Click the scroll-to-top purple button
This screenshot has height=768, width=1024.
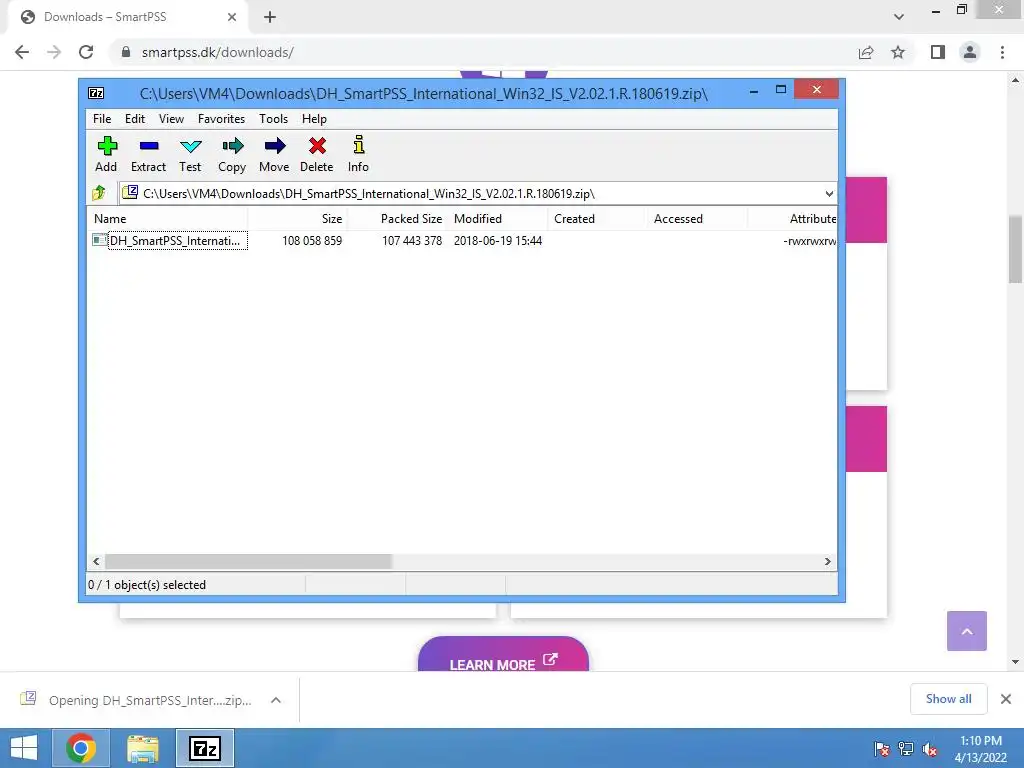tap(967, 631)
